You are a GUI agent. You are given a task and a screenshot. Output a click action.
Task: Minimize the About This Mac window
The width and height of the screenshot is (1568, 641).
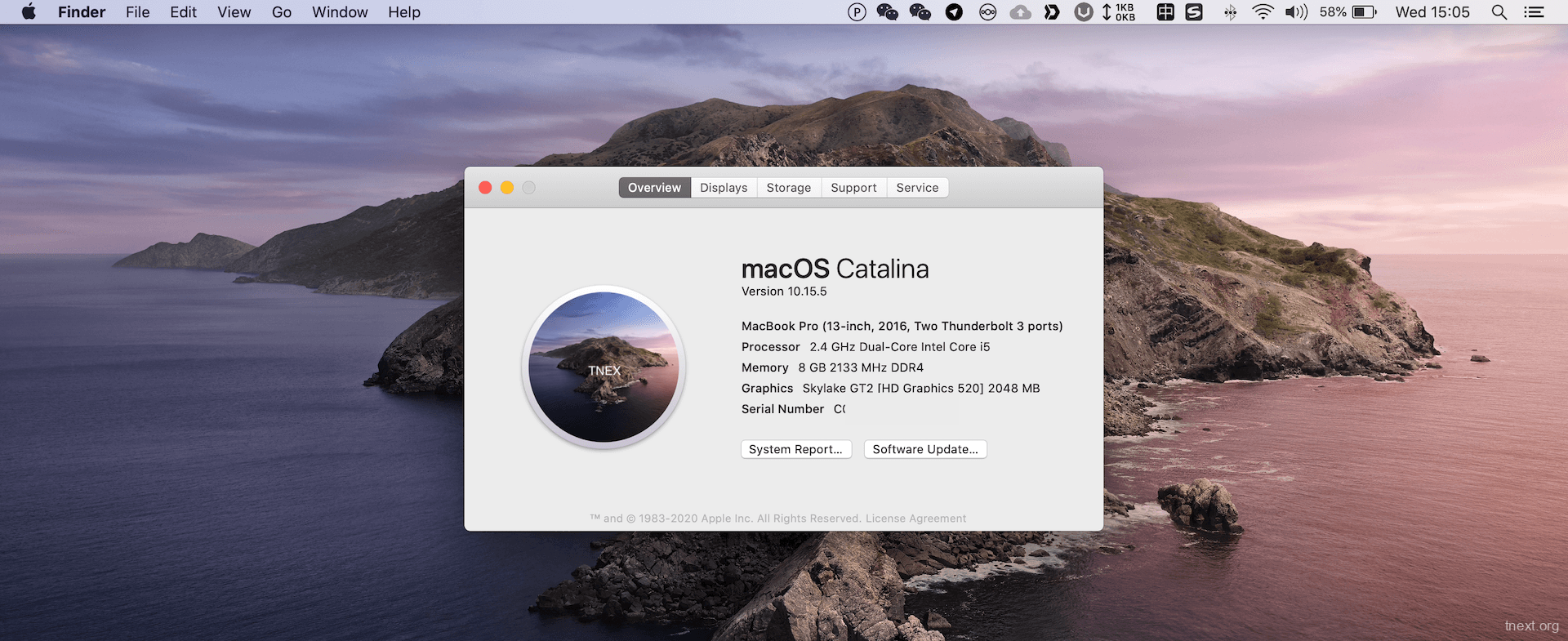[507, 188]
